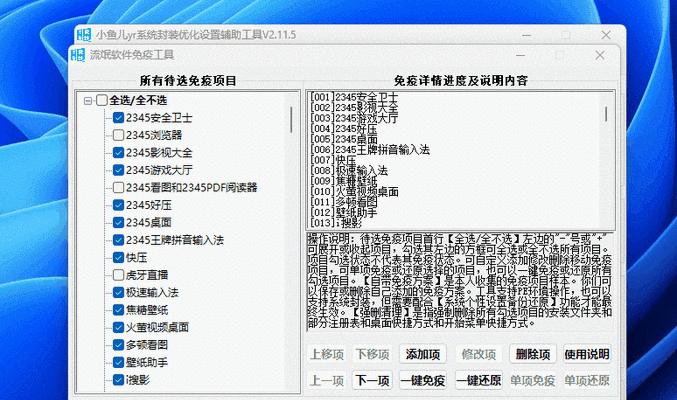Uncheck 2345王牌拼音输入法 checkbox
This screenshot has height=400, width=677.
118,240
